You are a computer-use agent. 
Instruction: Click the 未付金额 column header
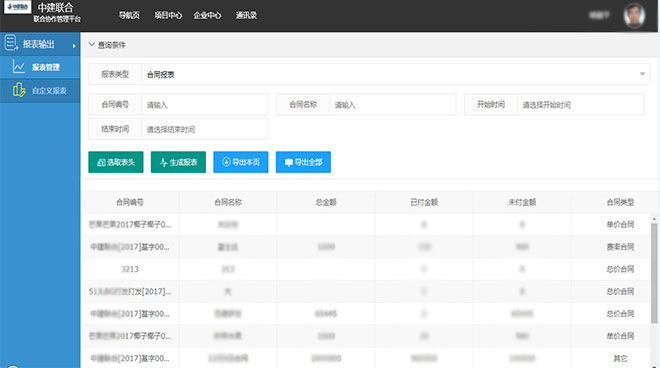tap(522, 203)
